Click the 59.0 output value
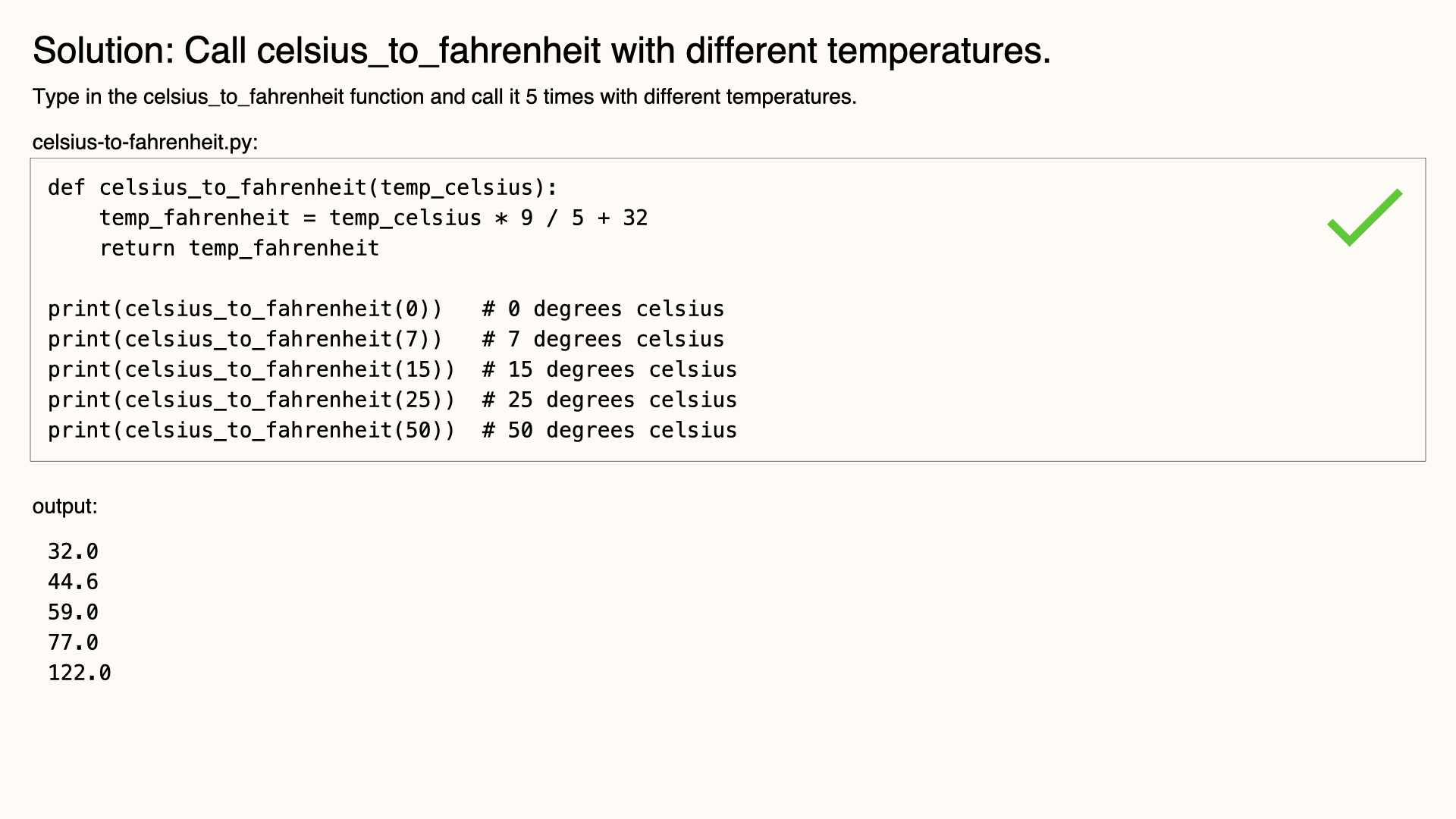 (74, 613)
